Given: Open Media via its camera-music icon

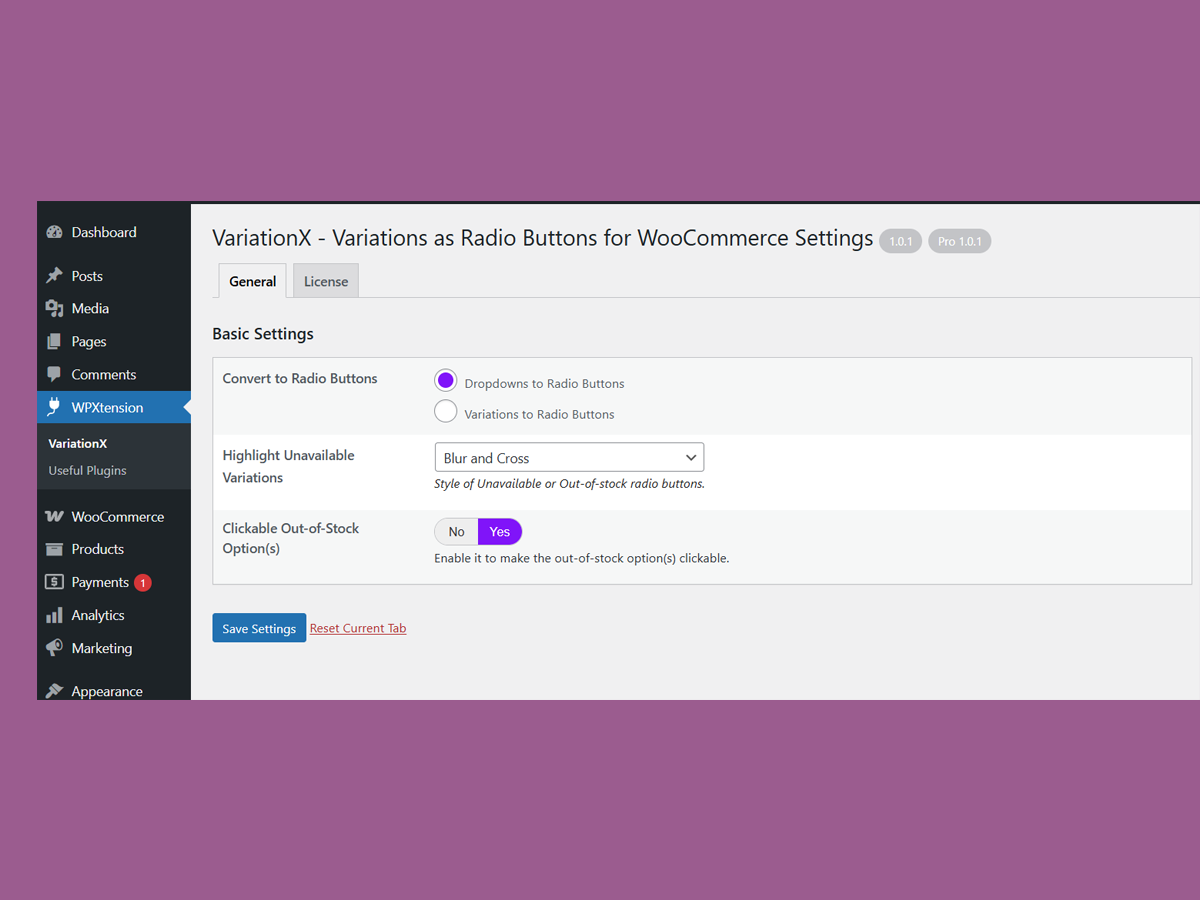Looking at the screenshot, I should click(54, 309).
